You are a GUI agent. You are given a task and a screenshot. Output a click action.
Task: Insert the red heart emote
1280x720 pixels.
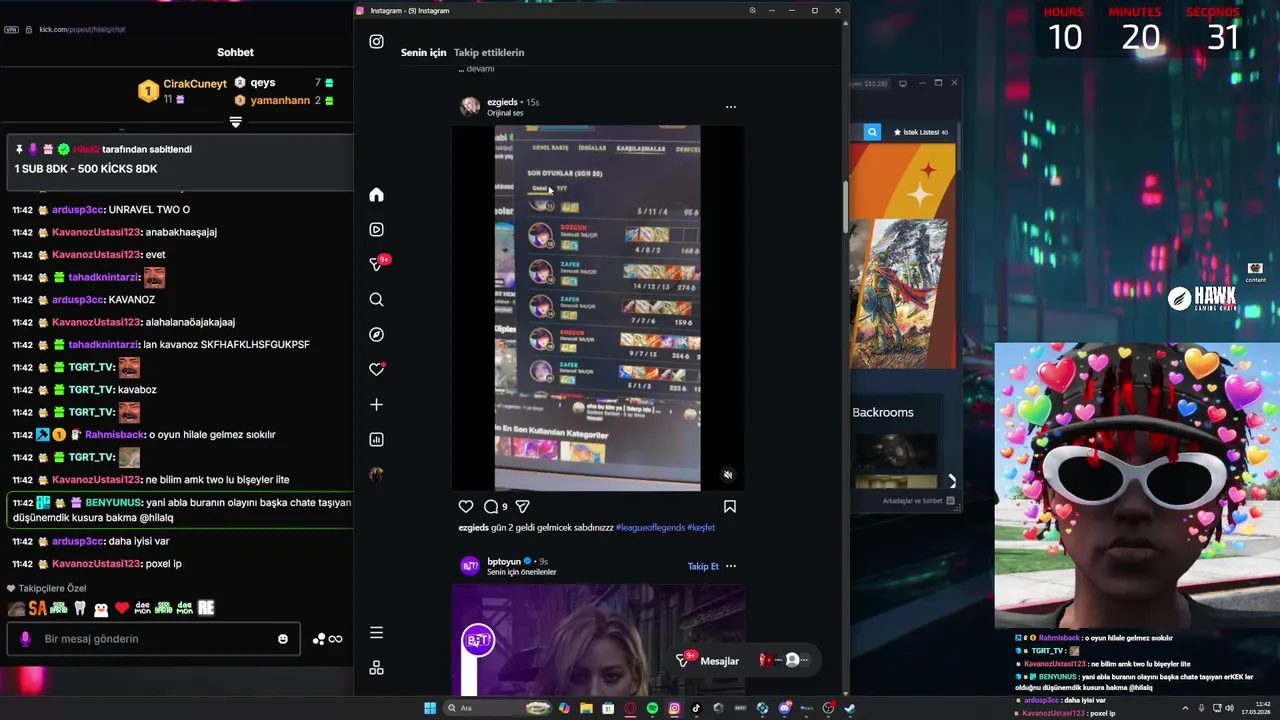(122, 608)
